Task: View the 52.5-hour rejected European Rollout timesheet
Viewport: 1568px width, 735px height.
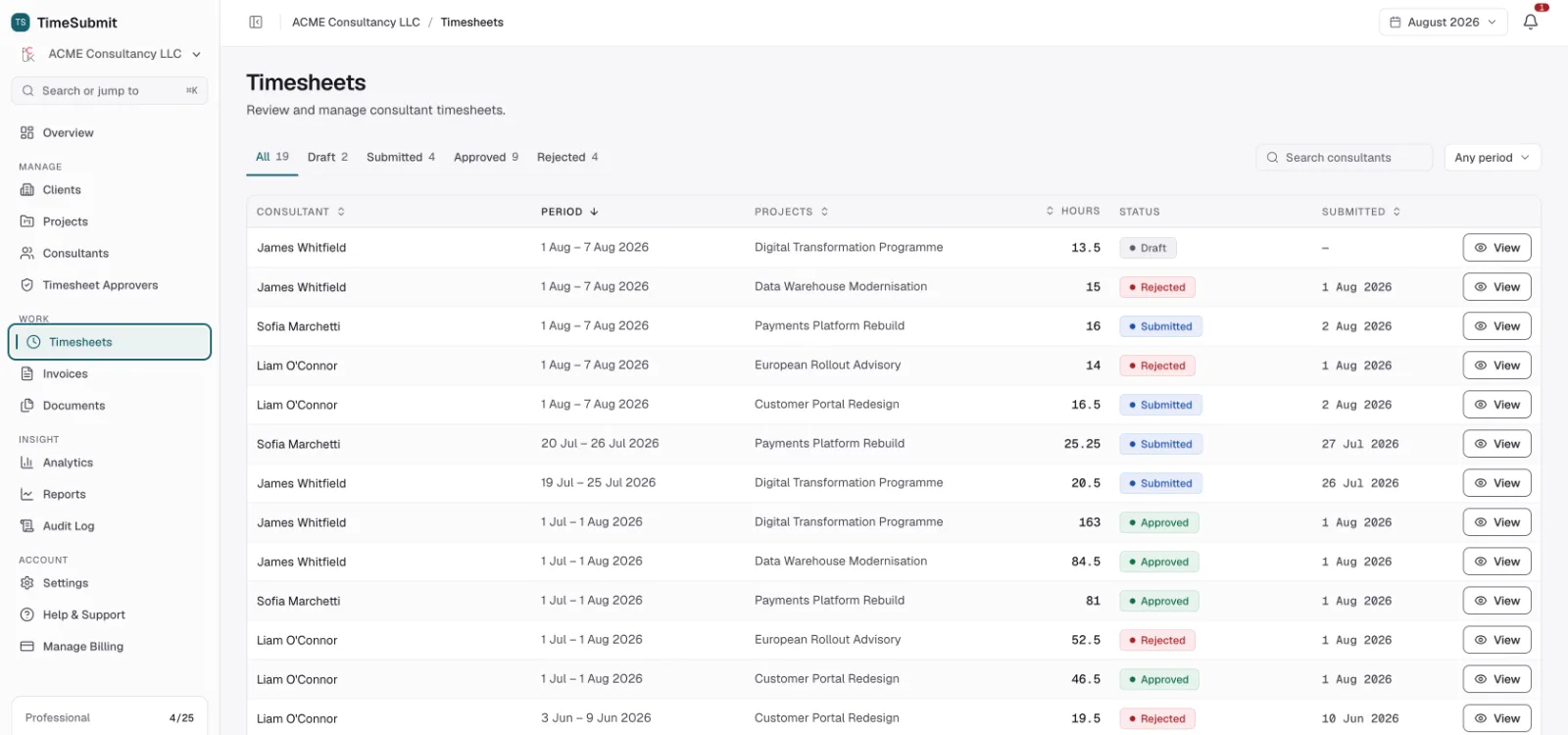Action: pos(1496,640)
